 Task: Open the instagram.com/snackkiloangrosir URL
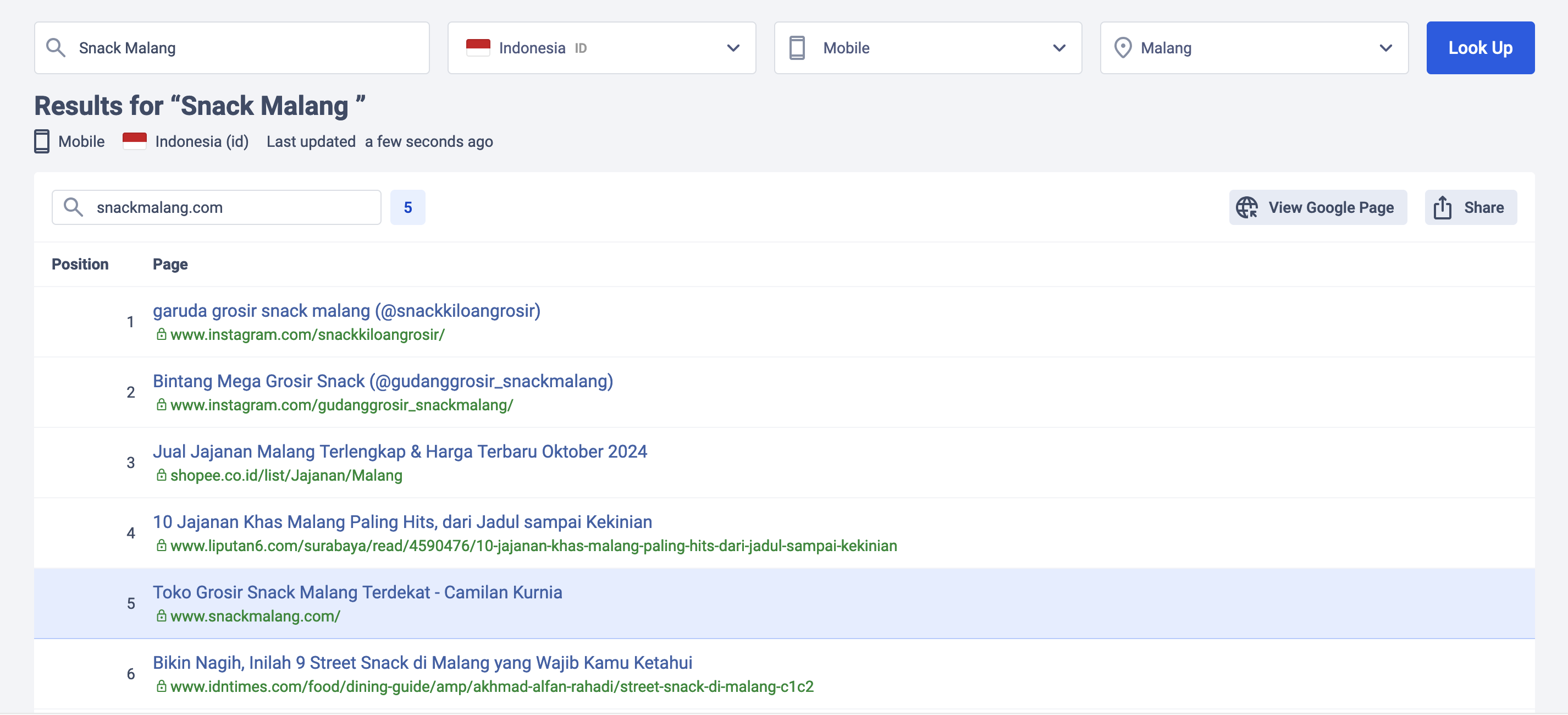pyautogui.click(x=307, y=335)
